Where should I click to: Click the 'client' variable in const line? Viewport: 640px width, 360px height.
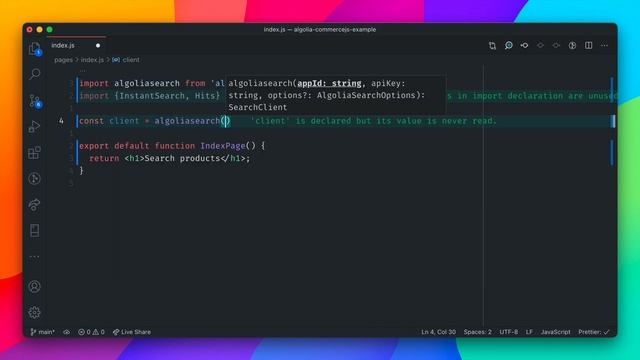pos(124,121)
